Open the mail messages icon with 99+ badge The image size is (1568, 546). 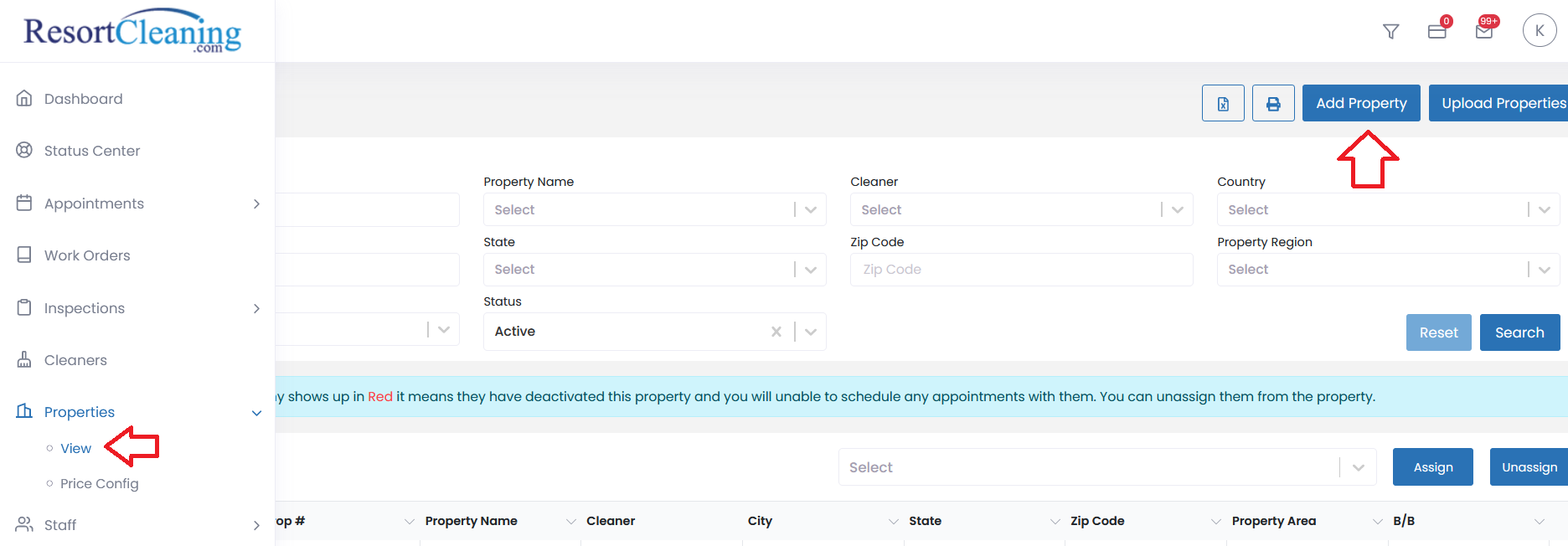click(1484, 32)
